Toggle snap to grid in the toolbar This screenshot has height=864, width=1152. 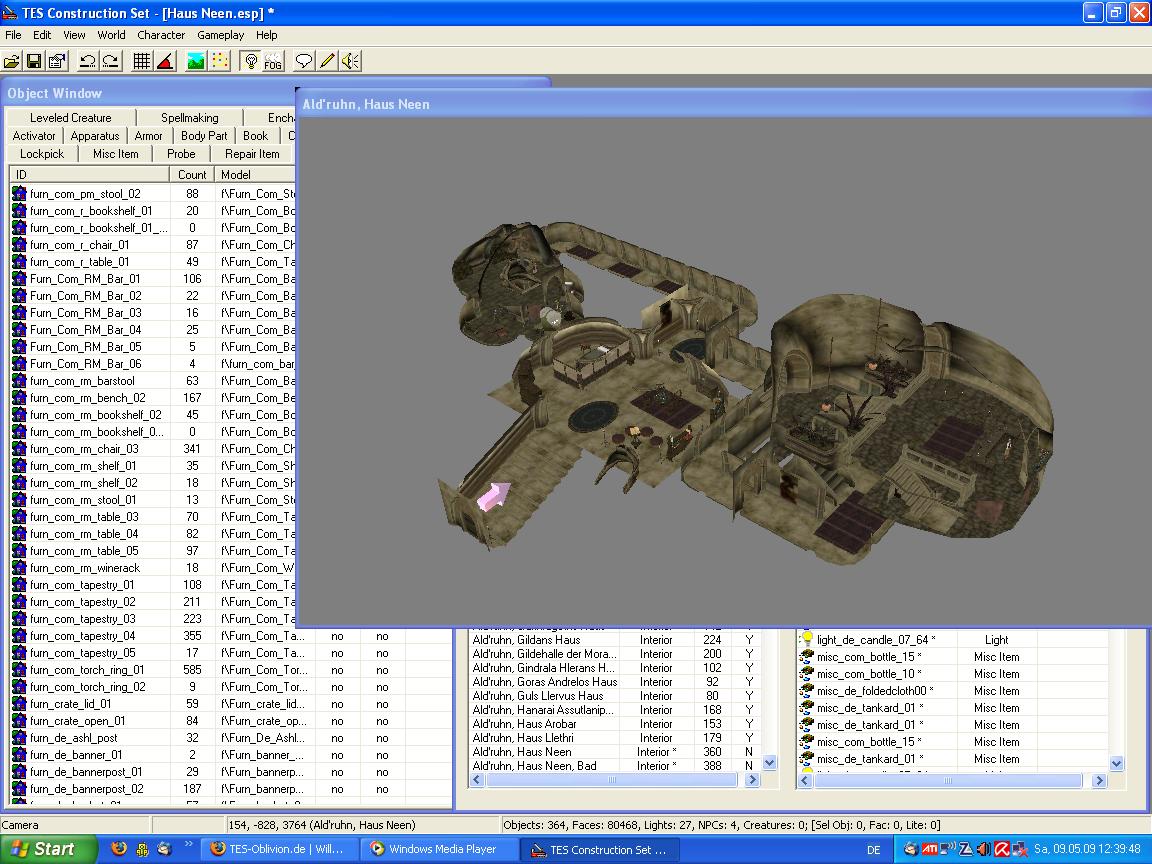[142, 61]
